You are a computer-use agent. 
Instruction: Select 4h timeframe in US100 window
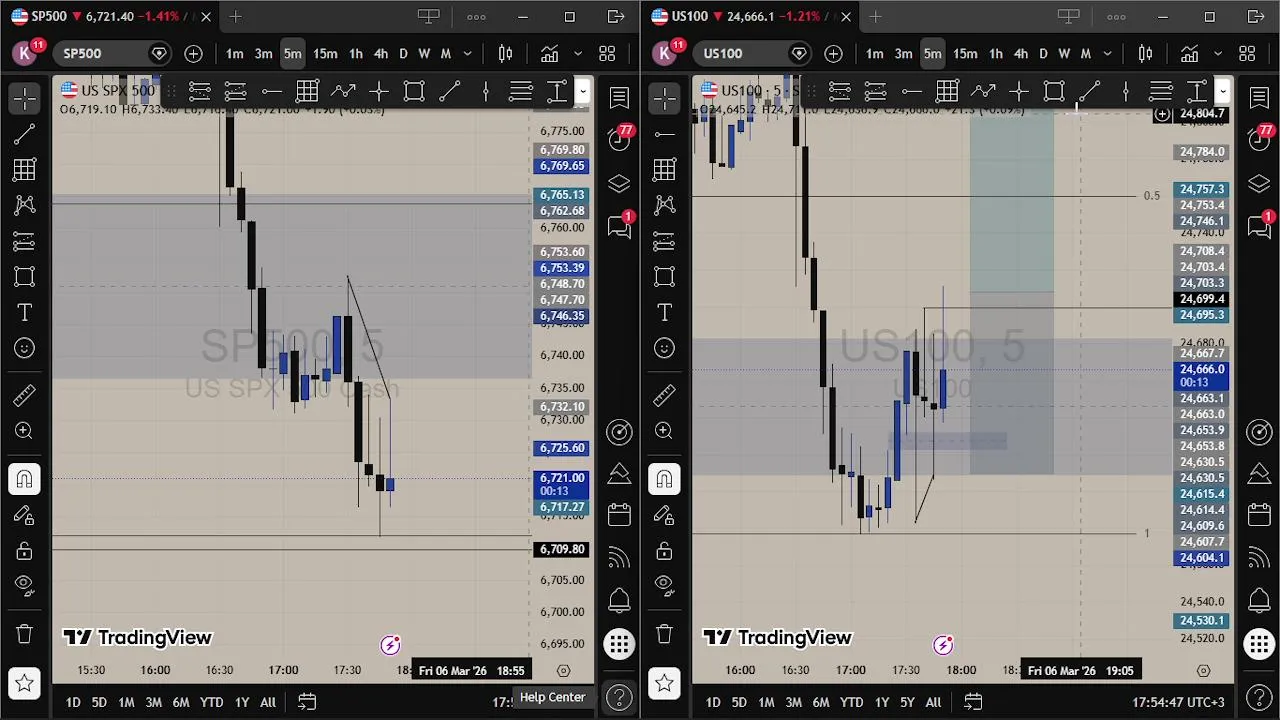click(1020, 54)
